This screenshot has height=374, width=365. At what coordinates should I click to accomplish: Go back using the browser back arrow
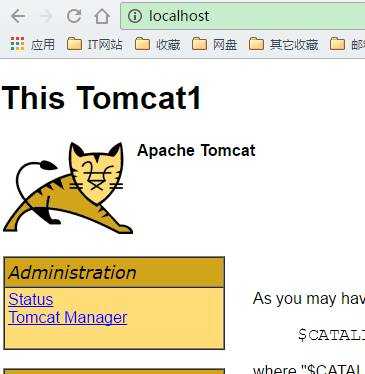tap(18, 16)
